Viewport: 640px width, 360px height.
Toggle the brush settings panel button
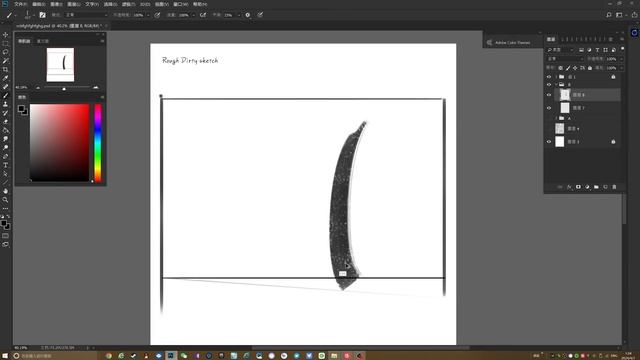click(x=42, y=15)
